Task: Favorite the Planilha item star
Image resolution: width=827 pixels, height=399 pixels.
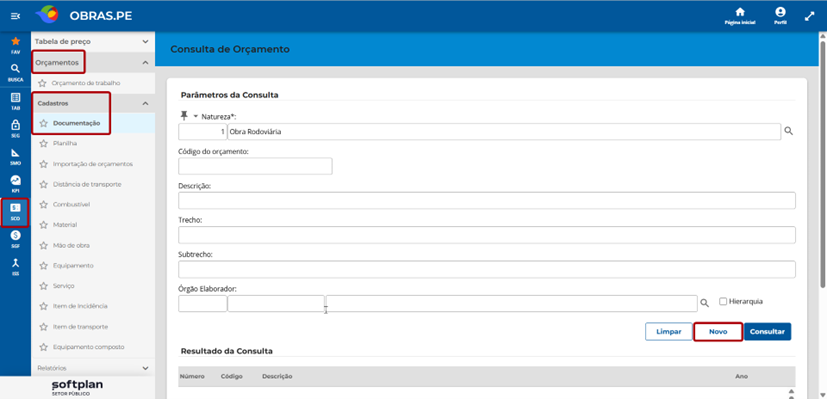Action: click(44, 143)
